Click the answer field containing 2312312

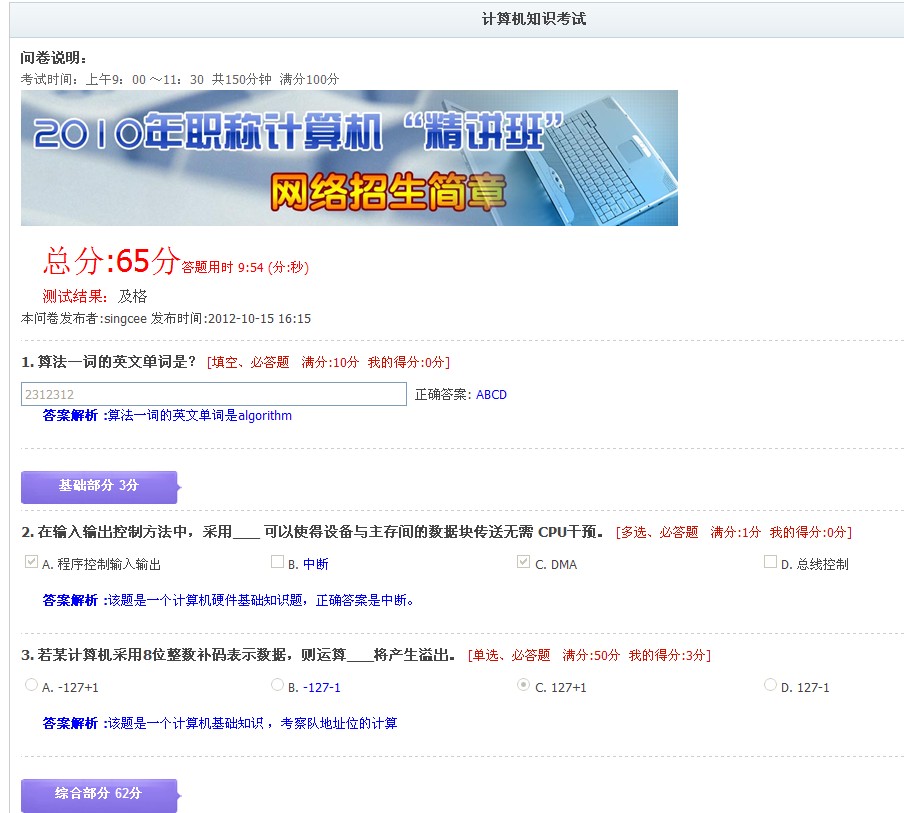tap(214, 394)
